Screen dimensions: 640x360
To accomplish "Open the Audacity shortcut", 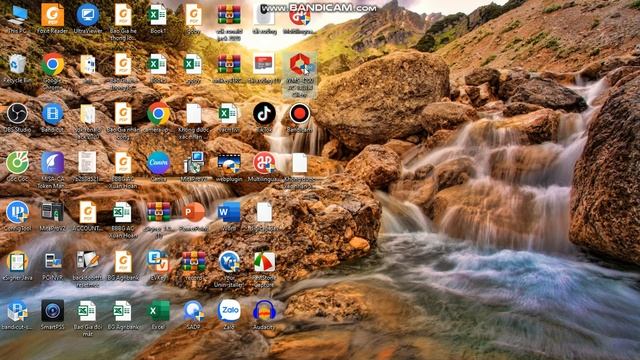I will pos(264,315).
